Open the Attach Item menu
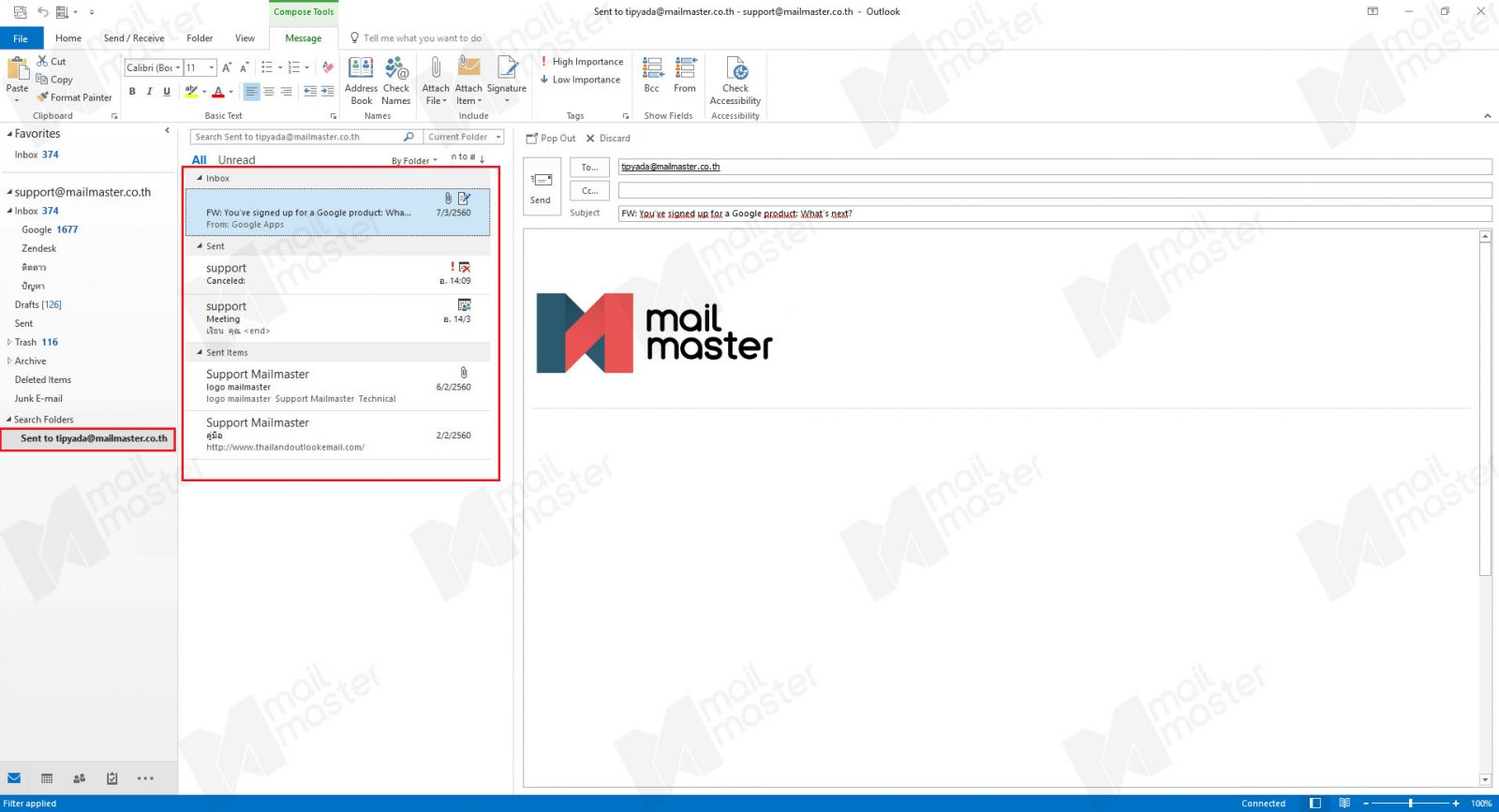This screenshot has height=812, width=1499. pos(468,81)
